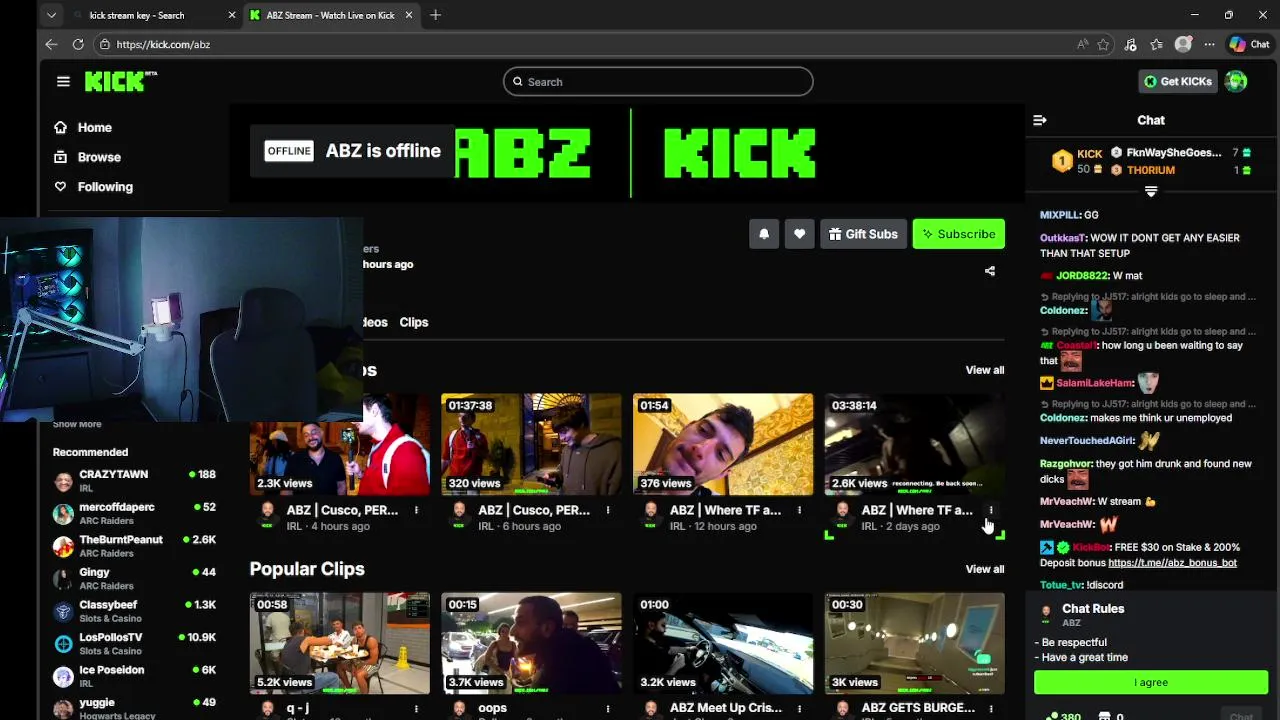
Task: Open recommended channel Classybeef
Action: (134, 611)
